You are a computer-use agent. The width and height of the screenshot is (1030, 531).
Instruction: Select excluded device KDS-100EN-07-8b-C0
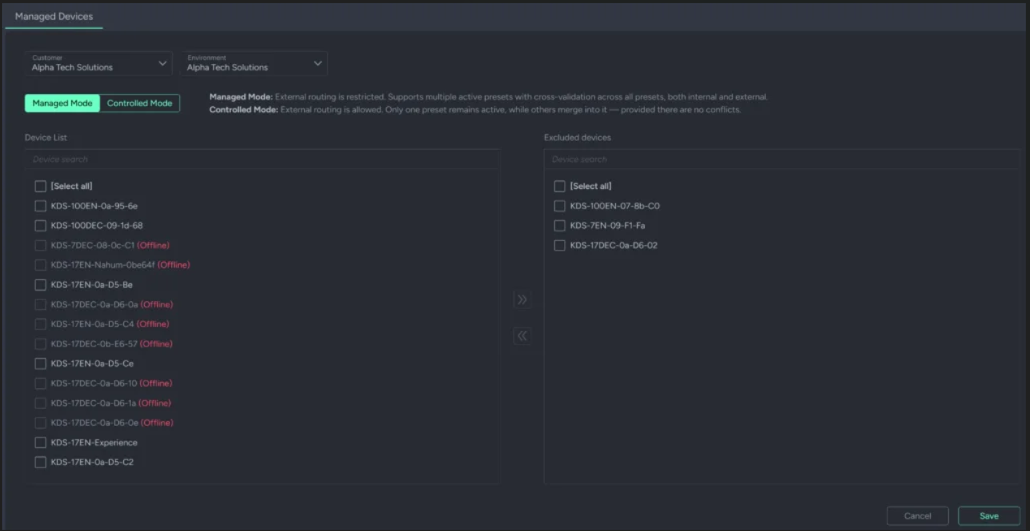tap(560, 206)
